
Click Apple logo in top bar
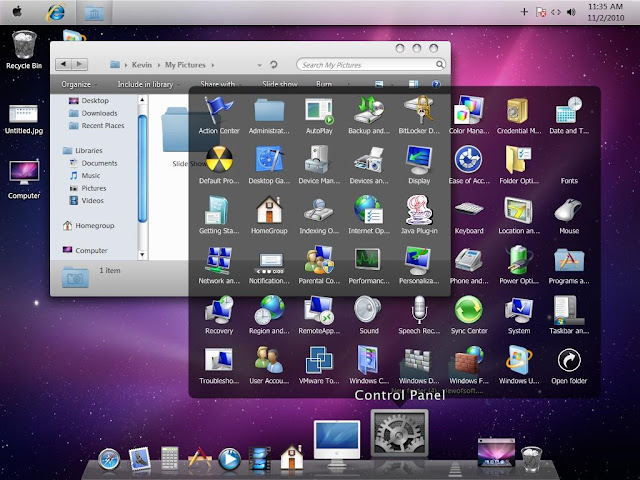click(17, 11)
